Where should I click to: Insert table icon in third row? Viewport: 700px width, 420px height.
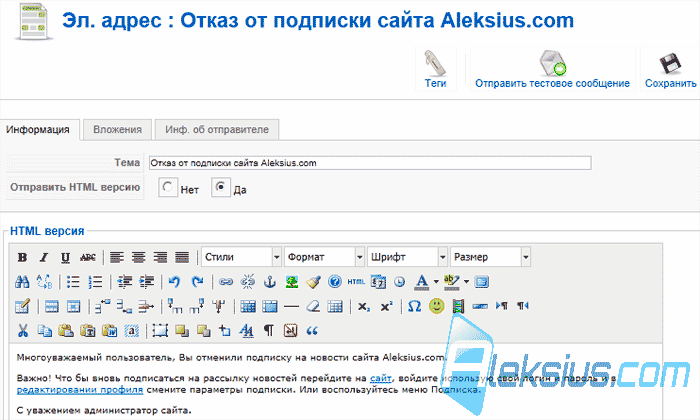[22, 306]
